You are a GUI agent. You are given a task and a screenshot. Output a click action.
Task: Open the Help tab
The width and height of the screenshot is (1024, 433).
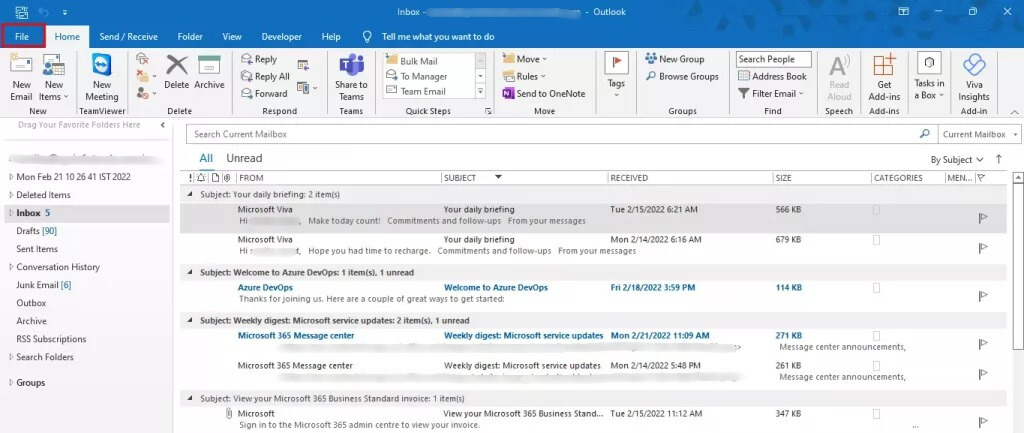tap(331, 37)
